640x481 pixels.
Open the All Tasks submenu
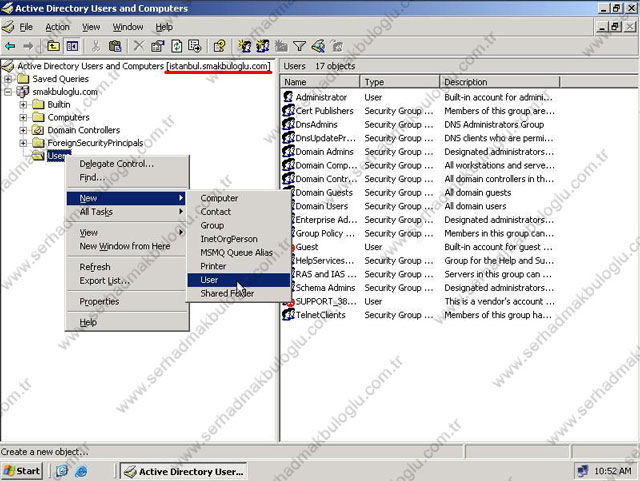point(127,212)
